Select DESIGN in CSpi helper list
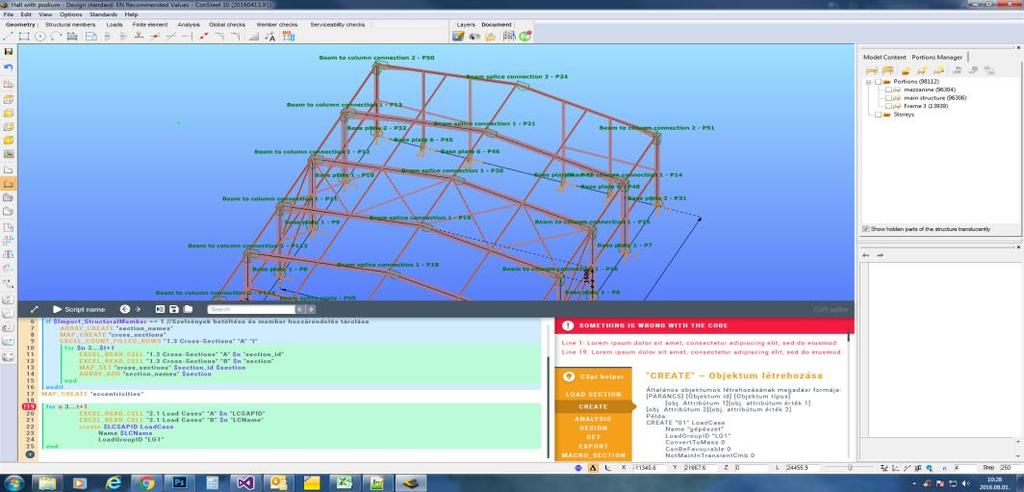The width and height of the screenshot is (1024, 492). point(593,428)
